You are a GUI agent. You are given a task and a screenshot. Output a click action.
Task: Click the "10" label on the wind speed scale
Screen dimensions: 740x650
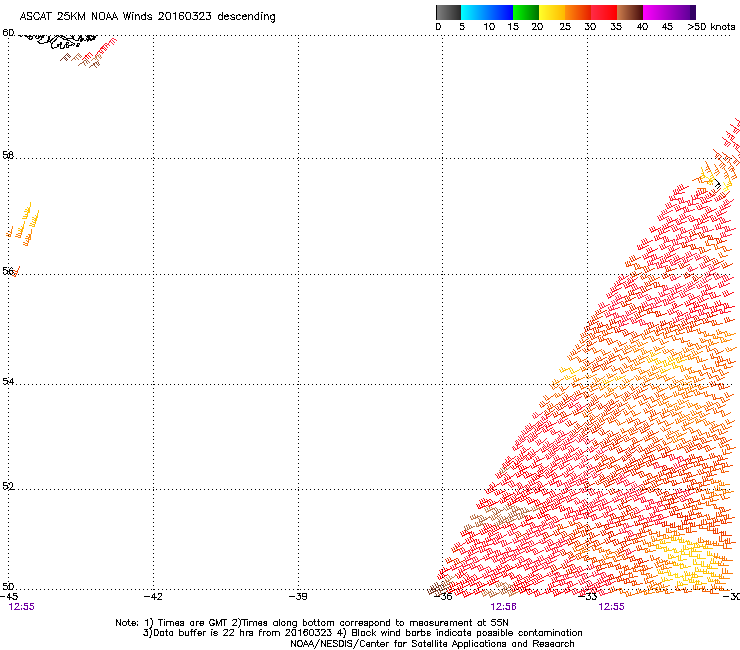point(489,27)
